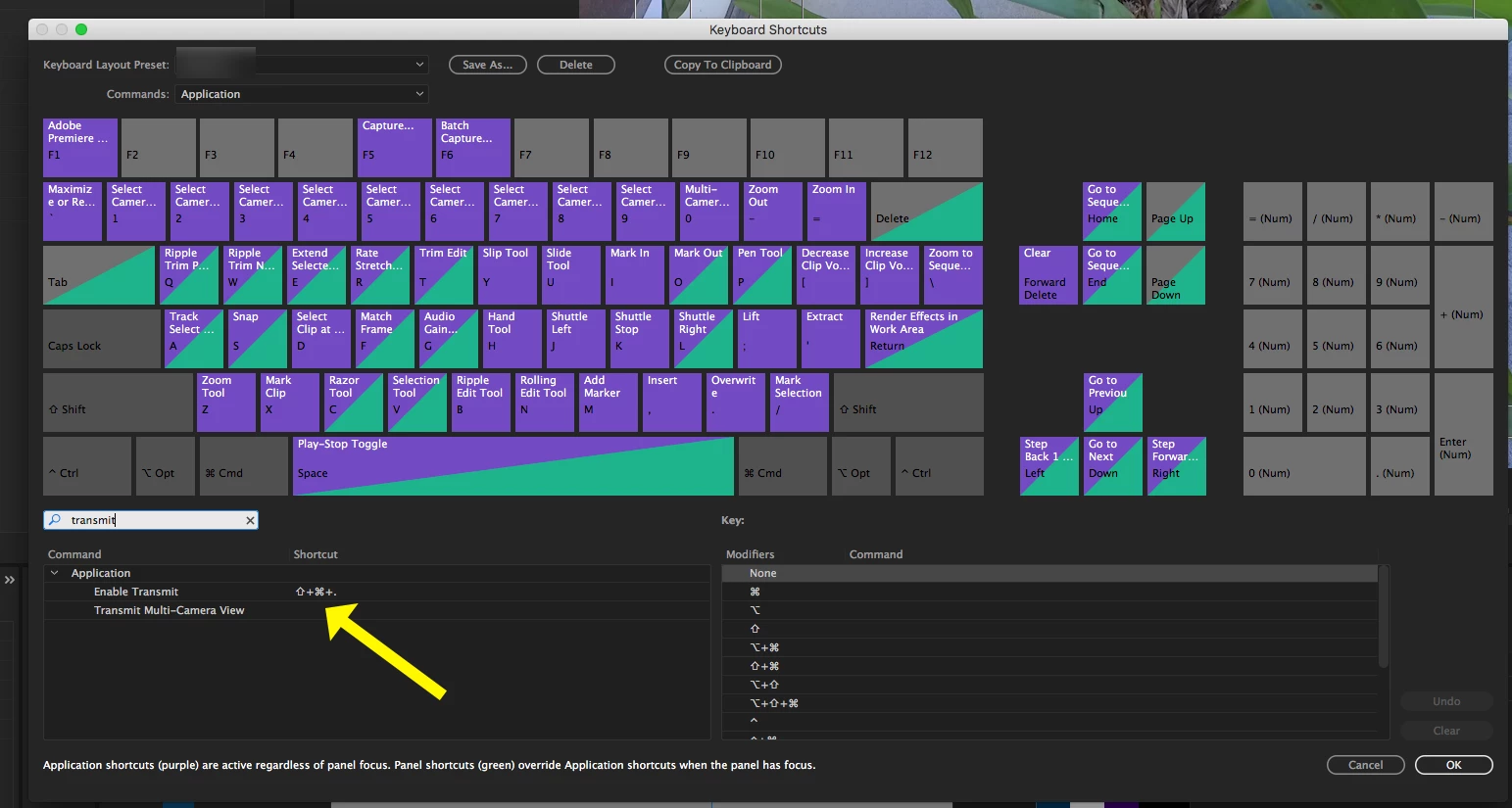Open the Keyboard Layout Preset dropdown
The image size is (1512, 808).
point(303,65)
